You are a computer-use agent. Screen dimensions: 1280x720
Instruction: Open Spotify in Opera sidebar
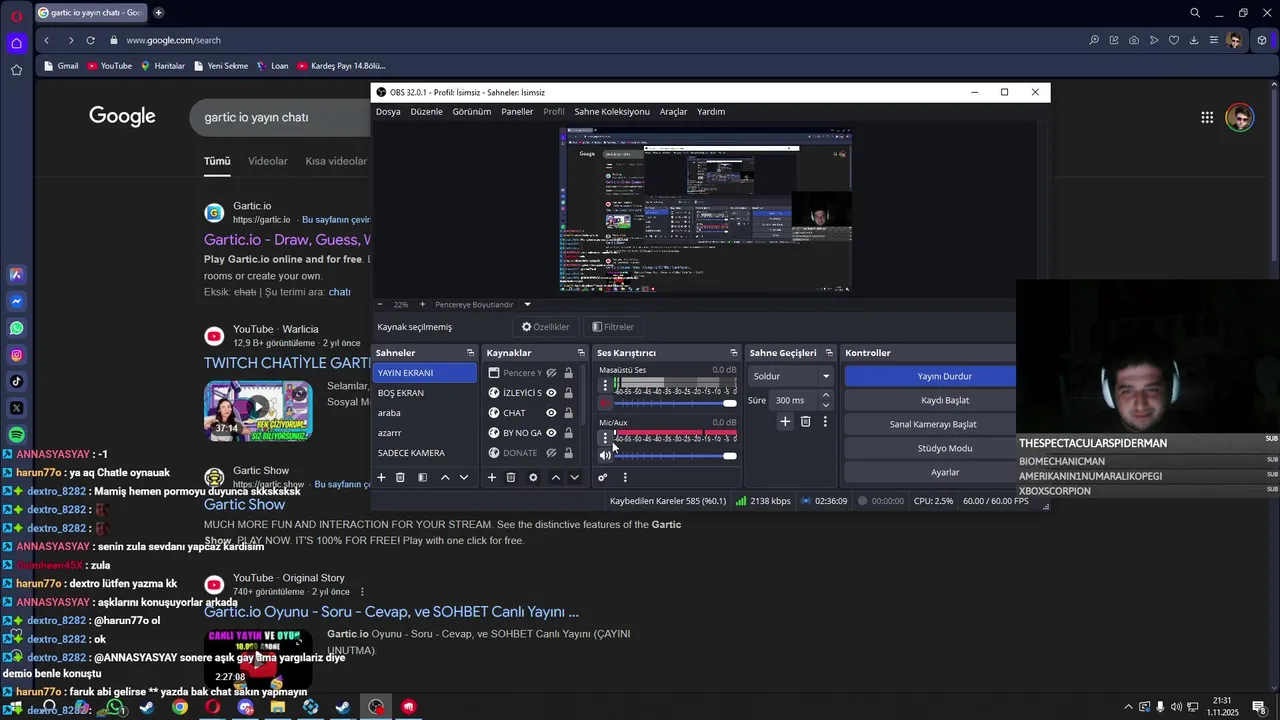pos(16,435)
